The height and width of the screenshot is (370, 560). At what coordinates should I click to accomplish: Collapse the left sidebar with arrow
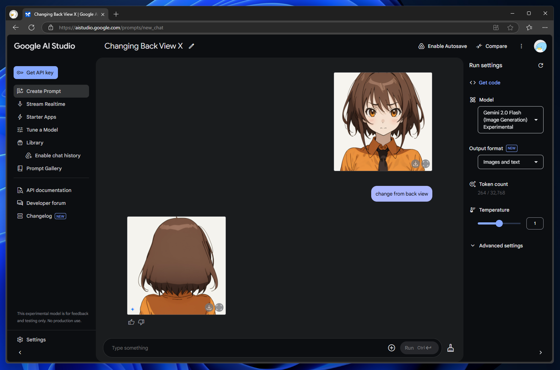[20, 352]
